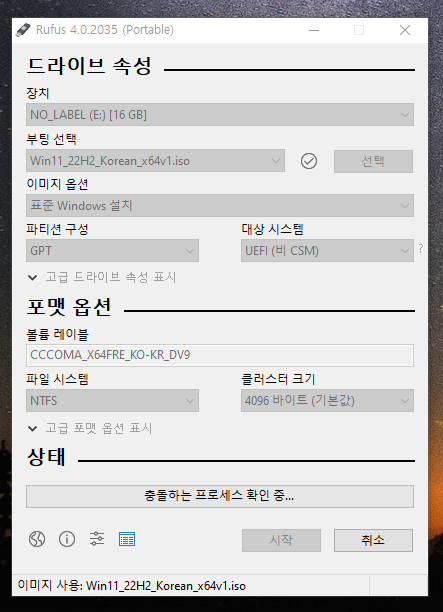This screenshot has width=443, height=612.
Task: Click the 장치 label
Action: (37, 93)
